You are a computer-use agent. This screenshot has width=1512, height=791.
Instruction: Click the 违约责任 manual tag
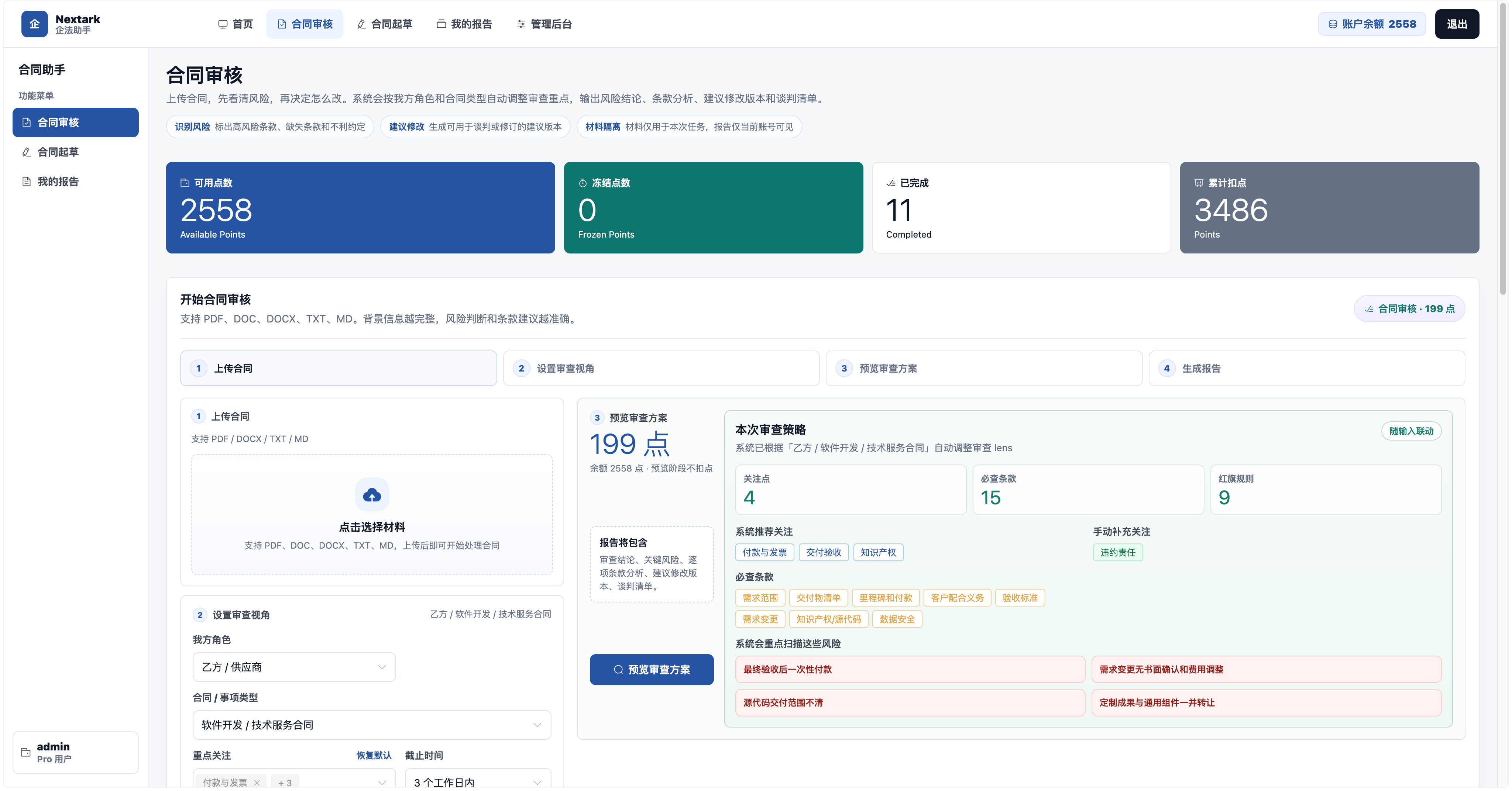1117,553
